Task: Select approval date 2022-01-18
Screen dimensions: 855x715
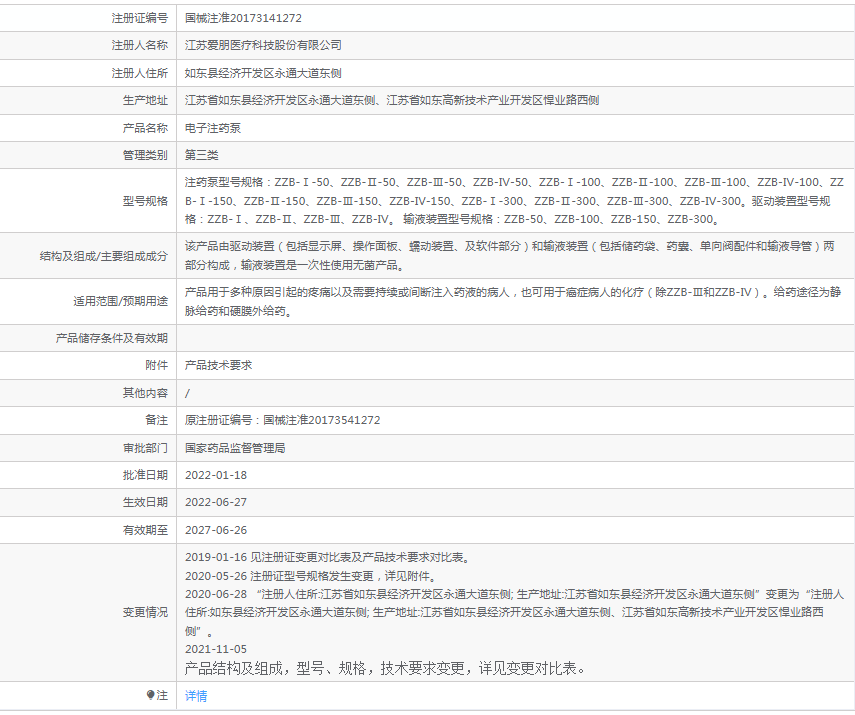Action: click(x=216, y=476)
